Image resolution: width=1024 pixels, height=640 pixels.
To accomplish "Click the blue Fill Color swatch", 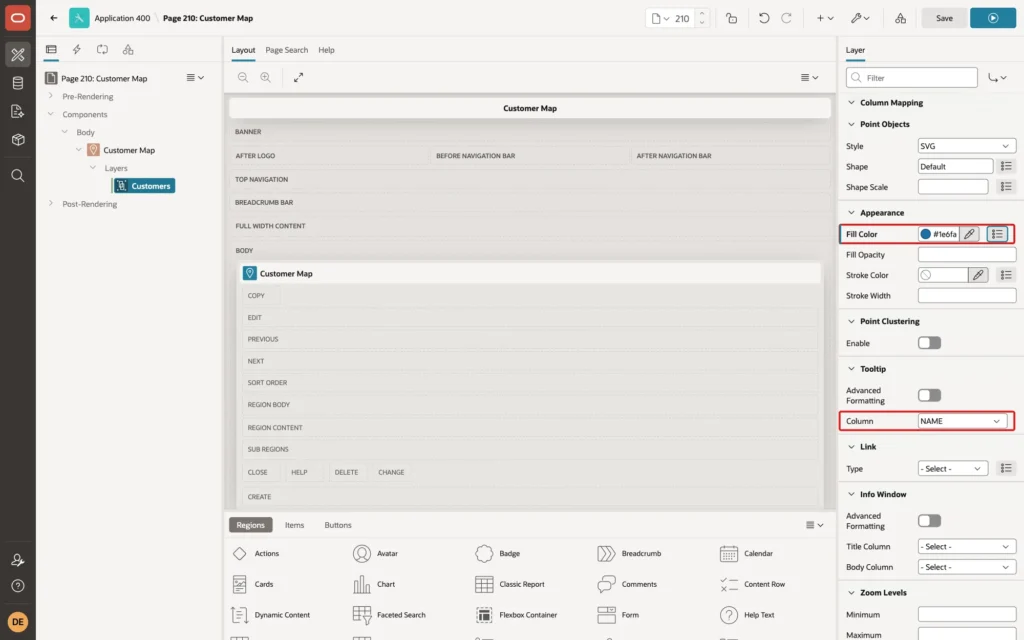I will tap(925, 234).
